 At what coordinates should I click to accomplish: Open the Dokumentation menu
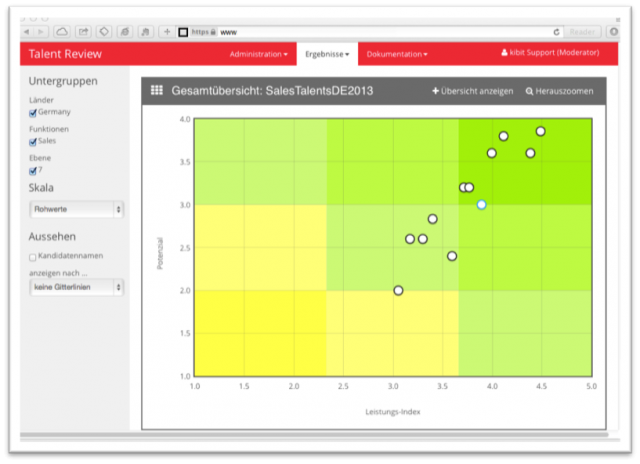click(397, 53)
